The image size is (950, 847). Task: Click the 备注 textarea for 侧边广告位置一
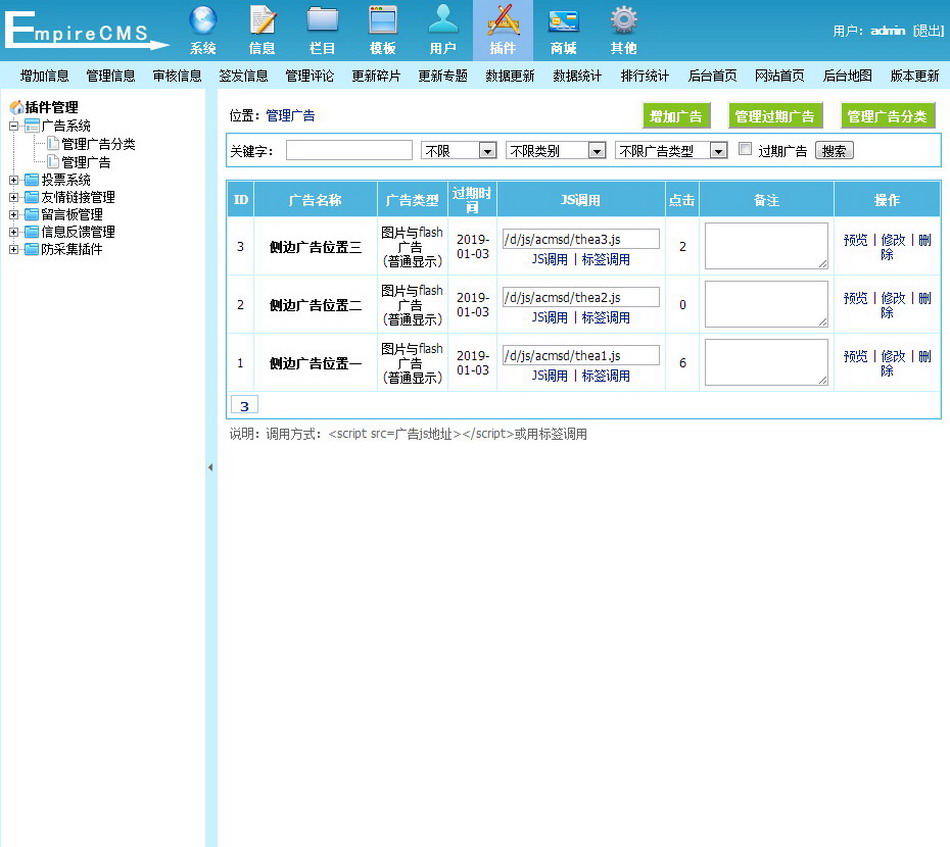(766, 362)
